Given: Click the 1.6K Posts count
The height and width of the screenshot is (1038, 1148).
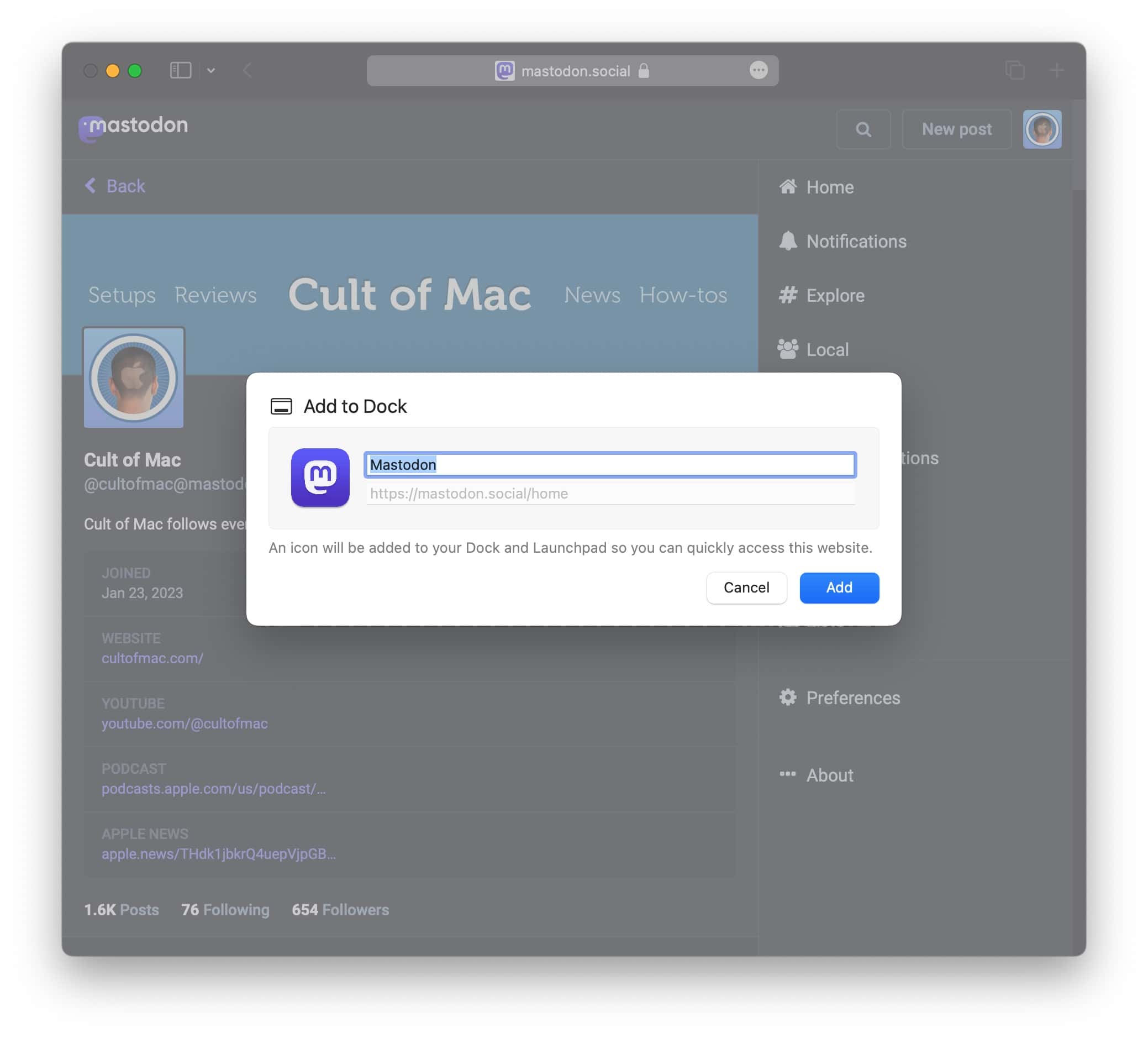Looking at the screenshot, I should pyautogui.click(x=122, y=909).
